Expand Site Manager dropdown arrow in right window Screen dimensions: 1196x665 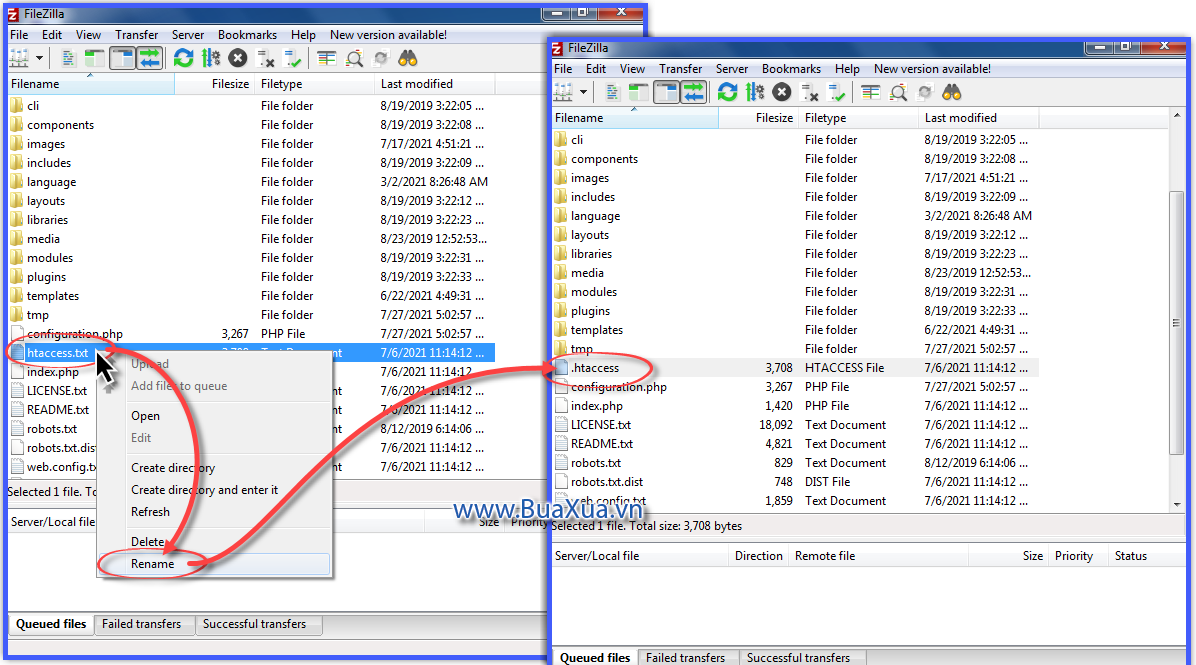coord(583,92)
